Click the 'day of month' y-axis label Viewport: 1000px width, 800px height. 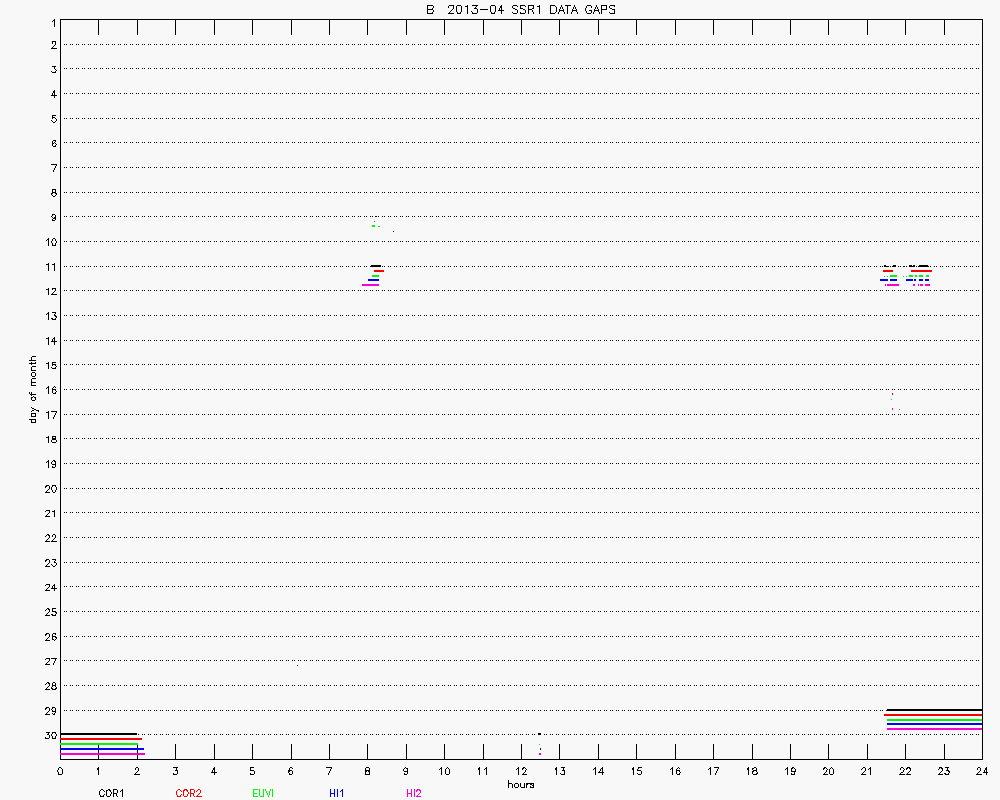(x=33, y=389)
